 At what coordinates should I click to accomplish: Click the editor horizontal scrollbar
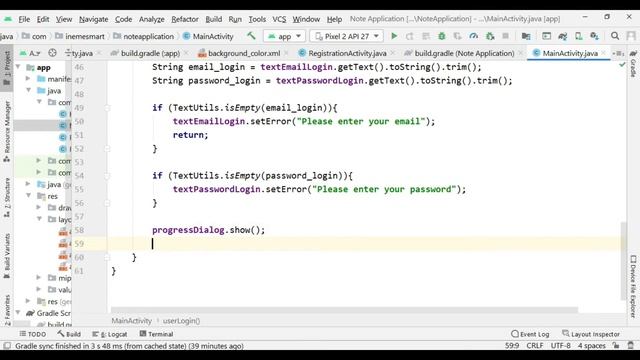pos(344,310)
